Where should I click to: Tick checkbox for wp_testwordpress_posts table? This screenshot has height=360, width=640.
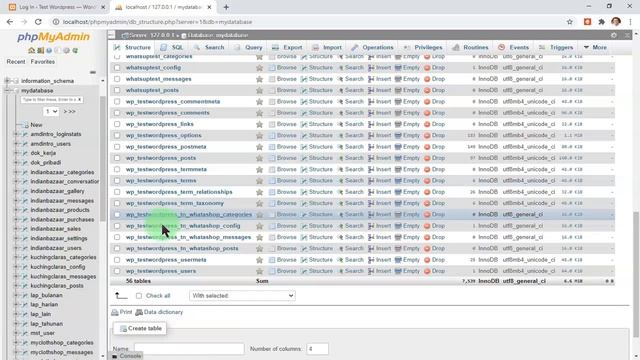[117, 158]
